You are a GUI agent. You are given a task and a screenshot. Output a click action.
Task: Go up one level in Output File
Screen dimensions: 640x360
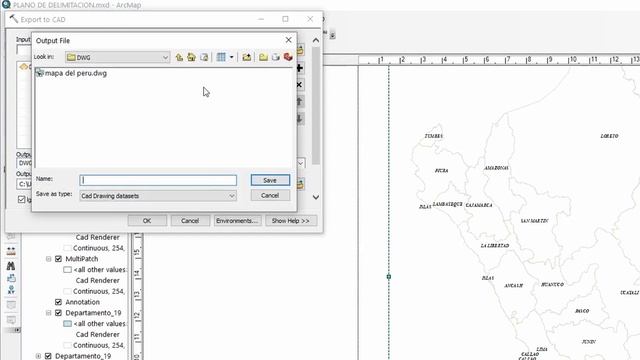179,57
